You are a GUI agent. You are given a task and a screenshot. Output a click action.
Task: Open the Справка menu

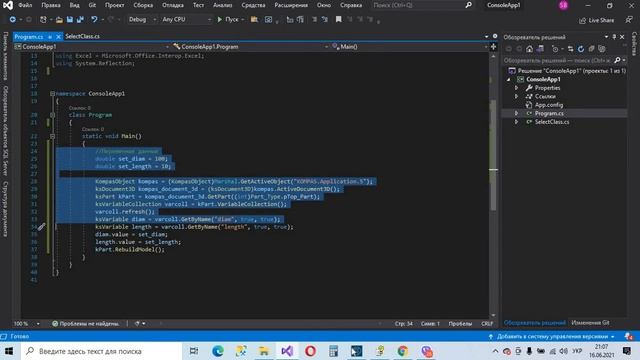(351, 5)
